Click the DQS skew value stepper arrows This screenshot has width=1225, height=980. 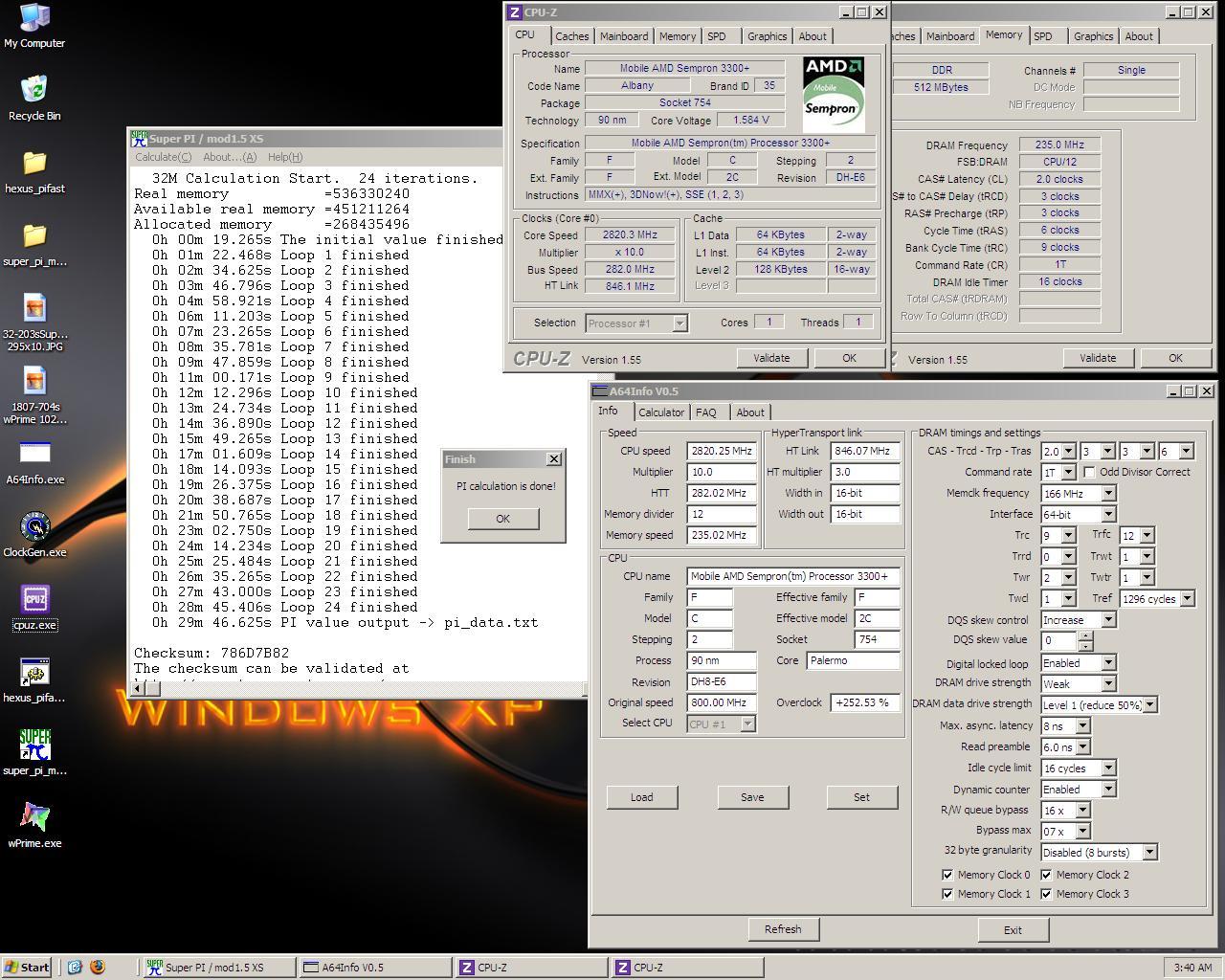1085,640
